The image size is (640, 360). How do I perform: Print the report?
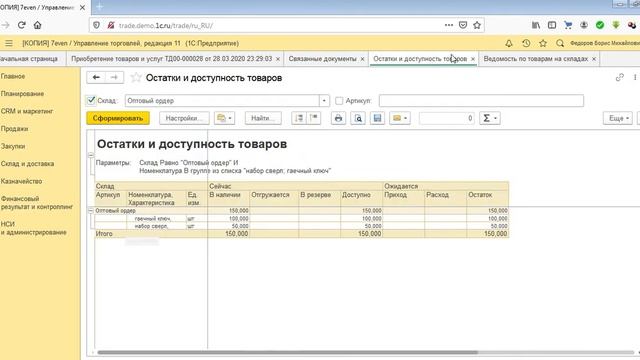(338, 118)
